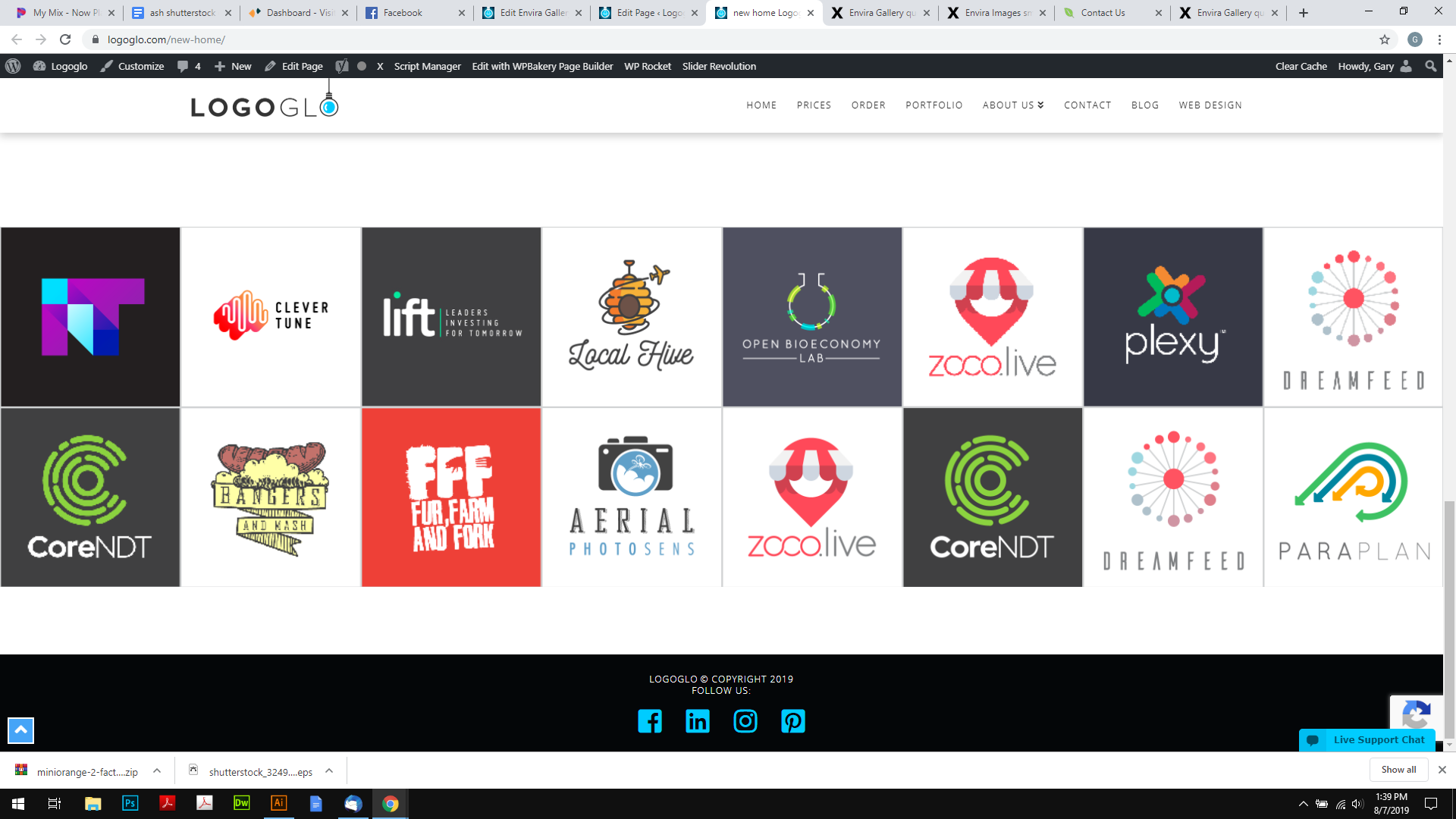Expand the About Us dropdown menu
1456x819 pixels.
click(x=1013, y=105)
